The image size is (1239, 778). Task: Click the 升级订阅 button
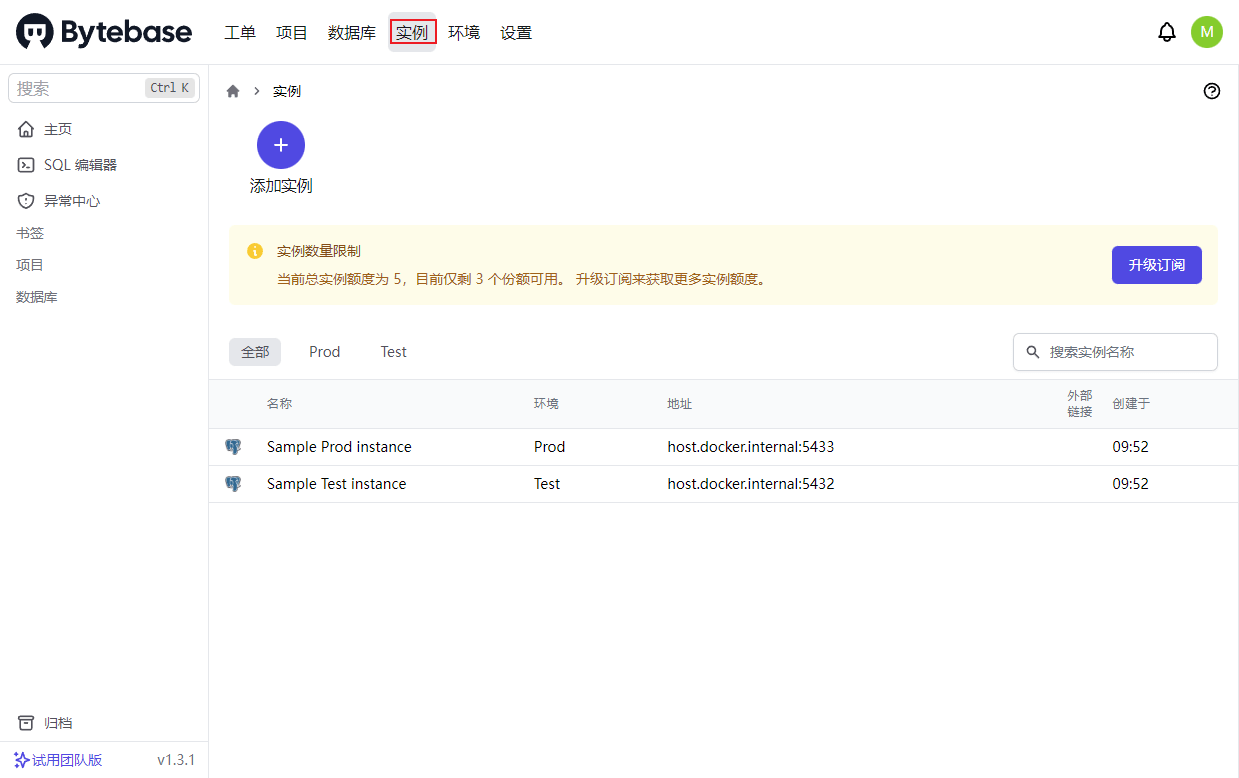(x=1157, y=265)
